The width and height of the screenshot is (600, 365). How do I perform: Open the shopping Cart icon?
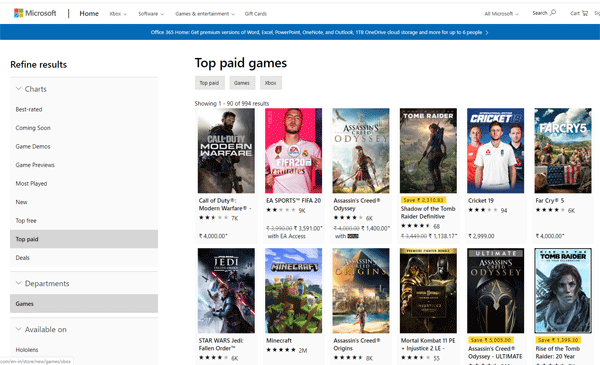click(x=585, y=13)
